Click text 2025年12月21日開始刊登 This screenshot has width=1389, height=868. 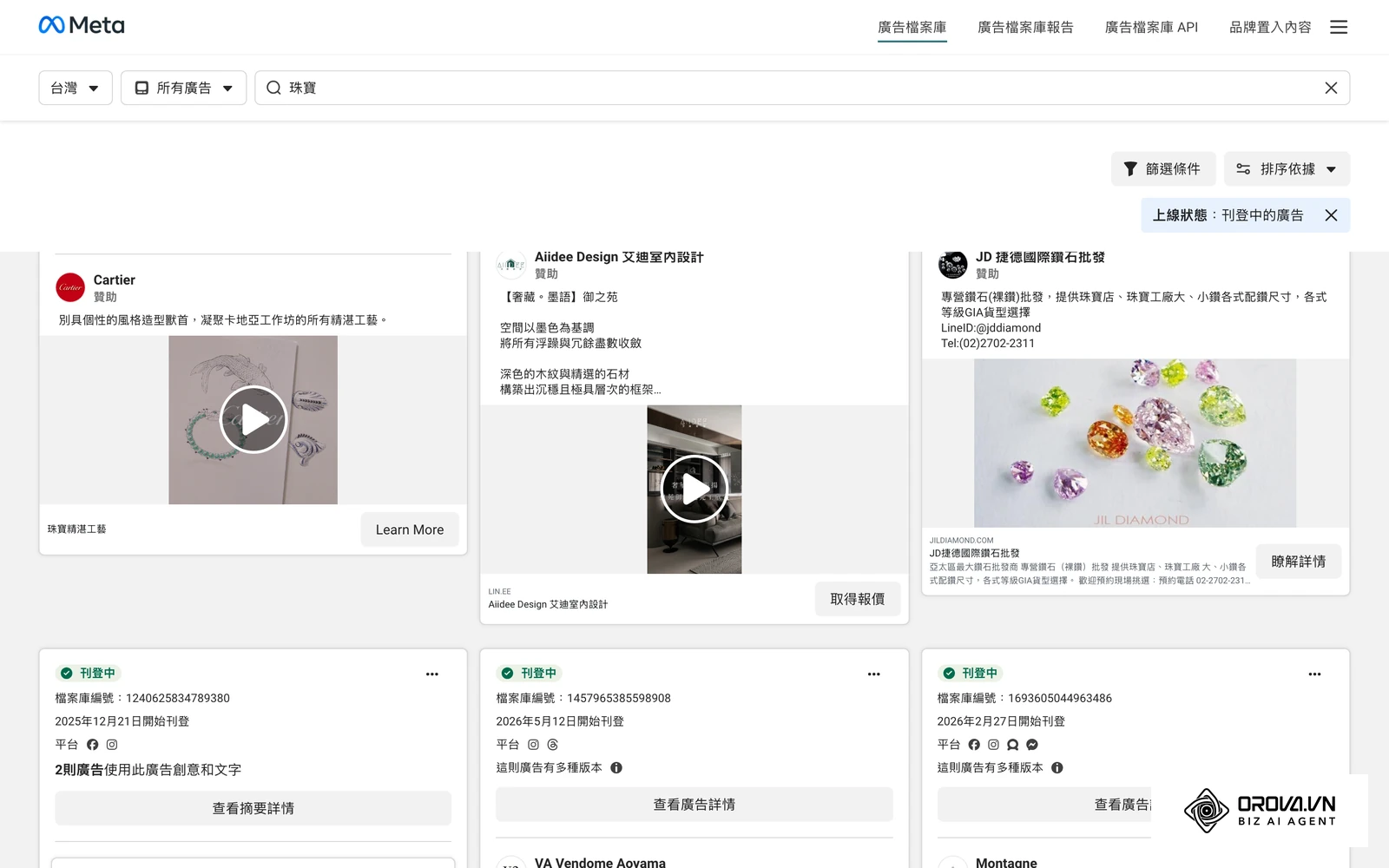(122, 721)
